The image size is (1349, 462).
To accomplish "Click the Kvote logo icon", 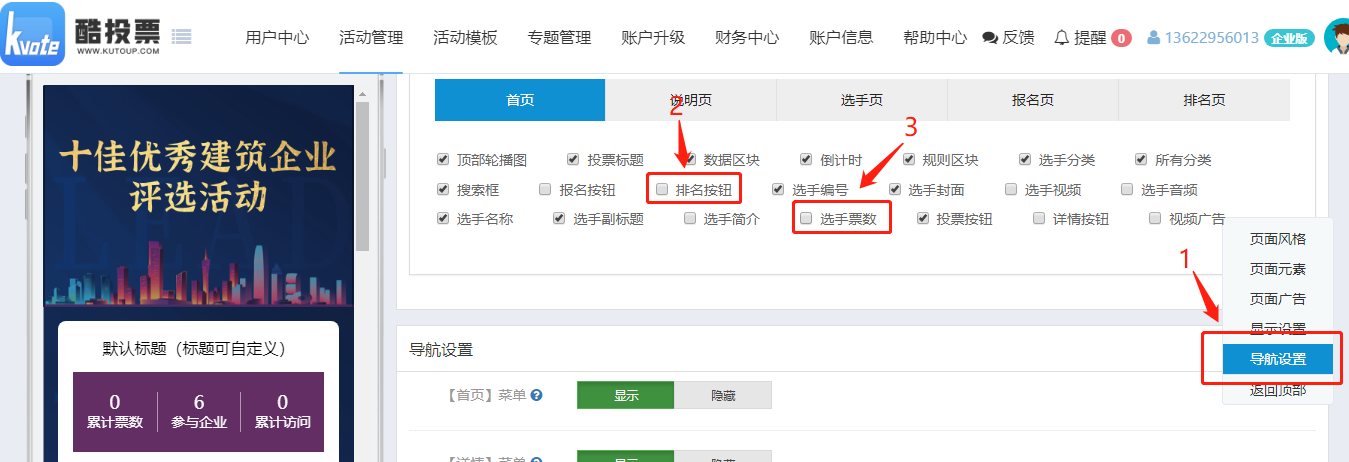I will [x=33, y=33].
